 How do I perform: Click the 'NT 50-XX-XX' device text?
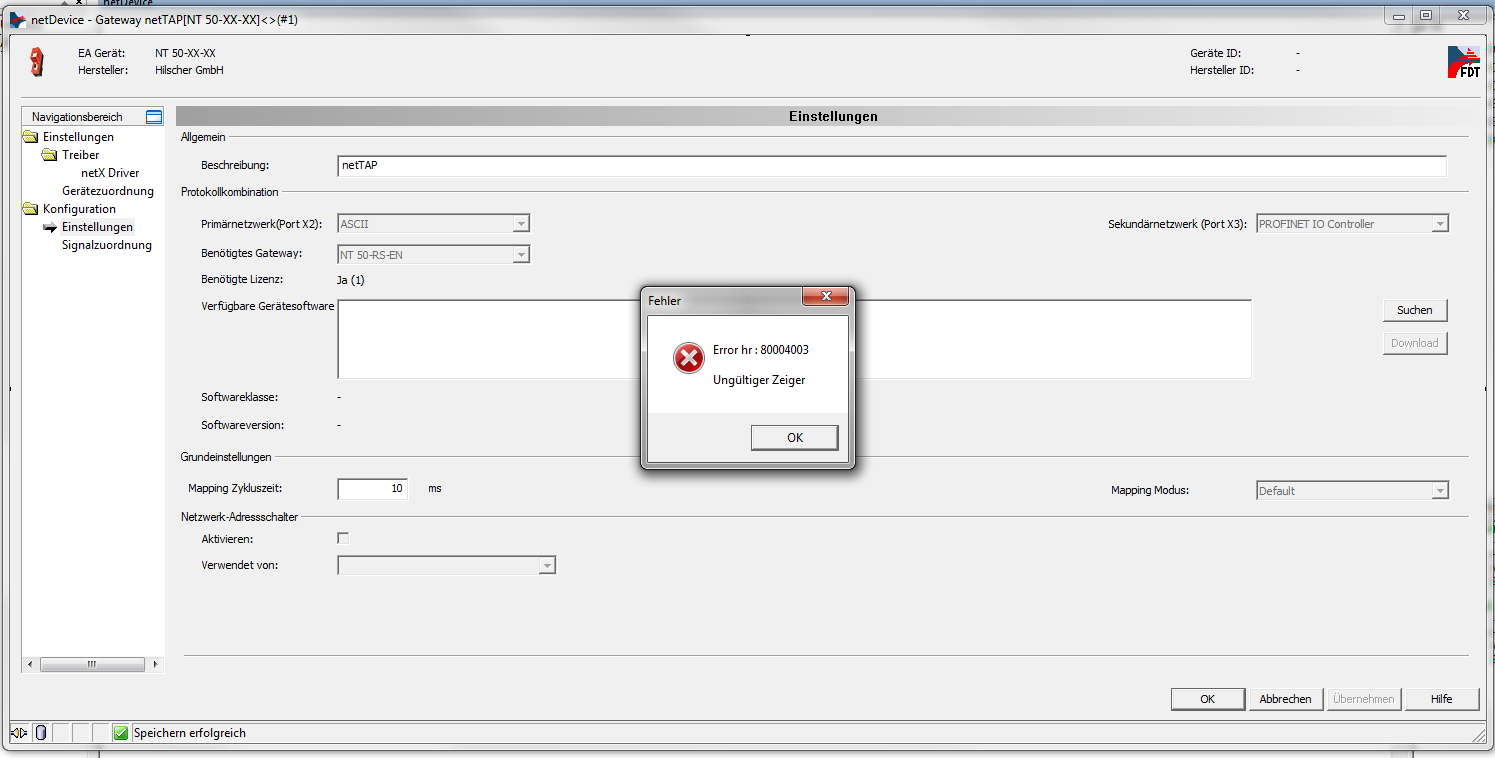coord(185,52)
